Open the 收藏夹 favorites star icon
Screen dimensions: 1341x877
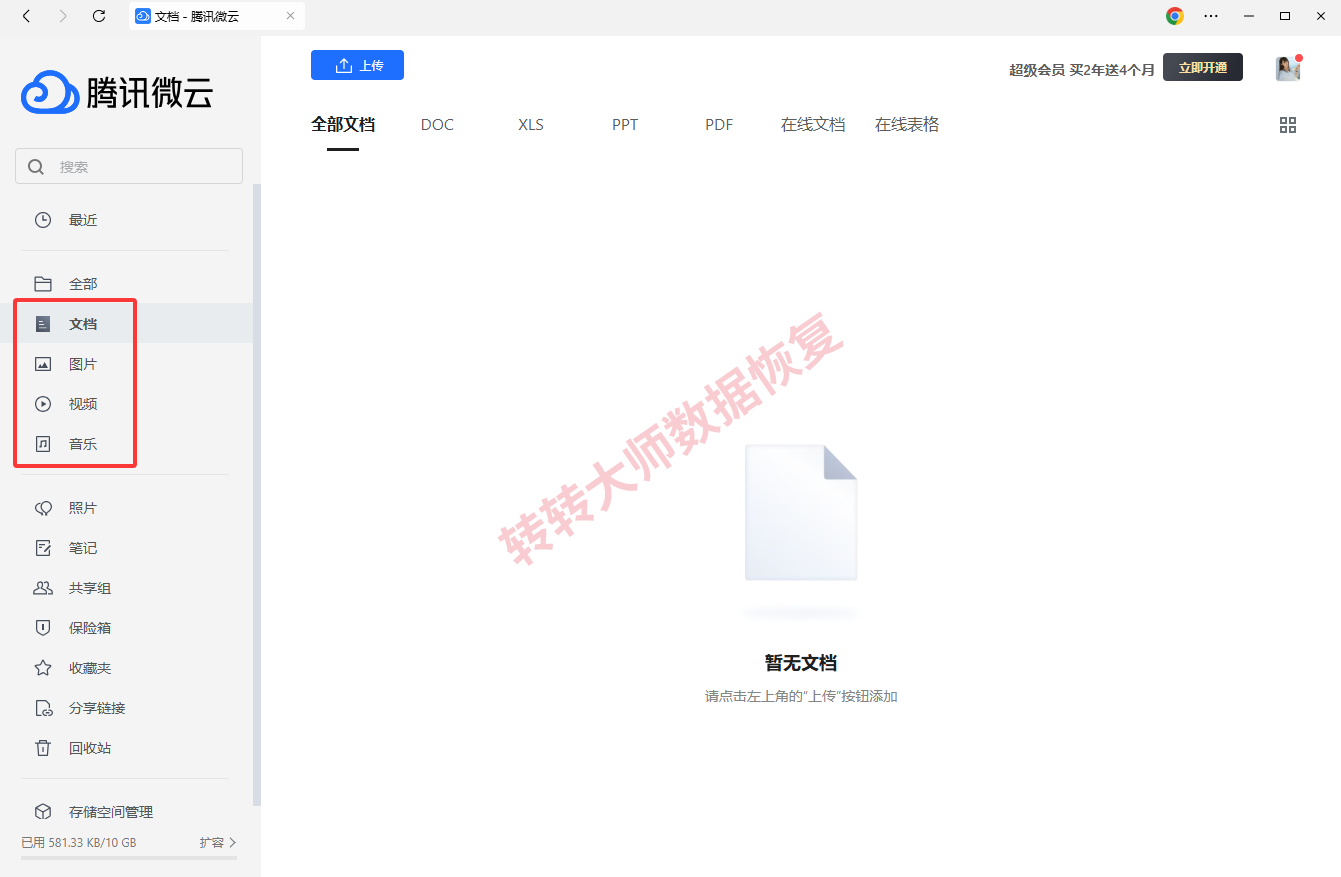43,668
